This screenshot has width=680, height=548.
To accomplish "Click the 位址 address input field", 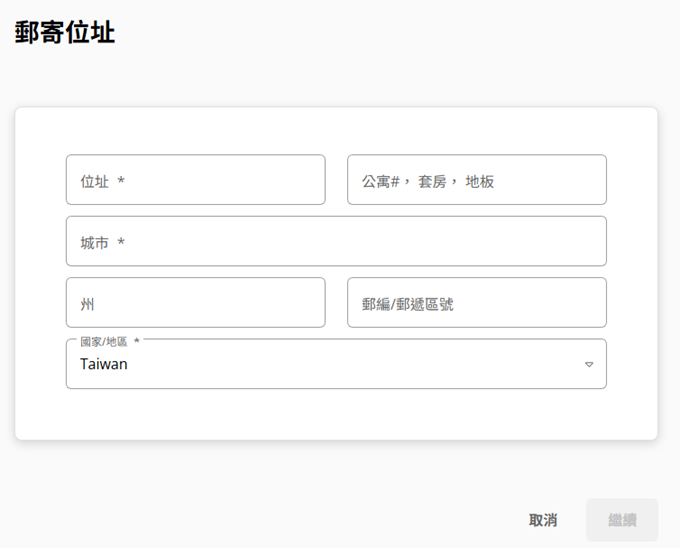I will pyautogui.click(x=196, y=179).
